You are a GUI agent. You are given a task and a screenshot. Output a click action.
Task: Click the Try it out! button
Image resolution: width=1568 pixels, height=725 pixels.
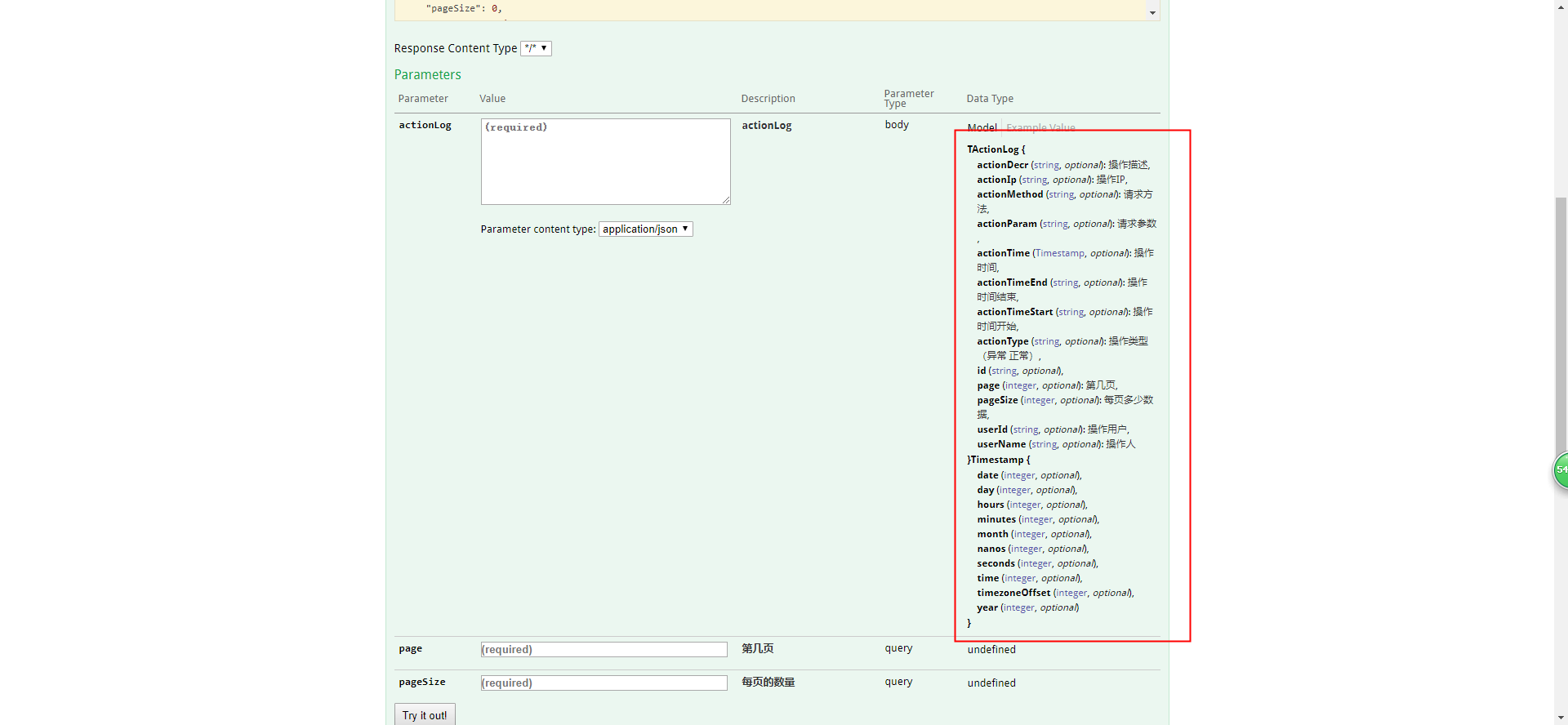425,714
